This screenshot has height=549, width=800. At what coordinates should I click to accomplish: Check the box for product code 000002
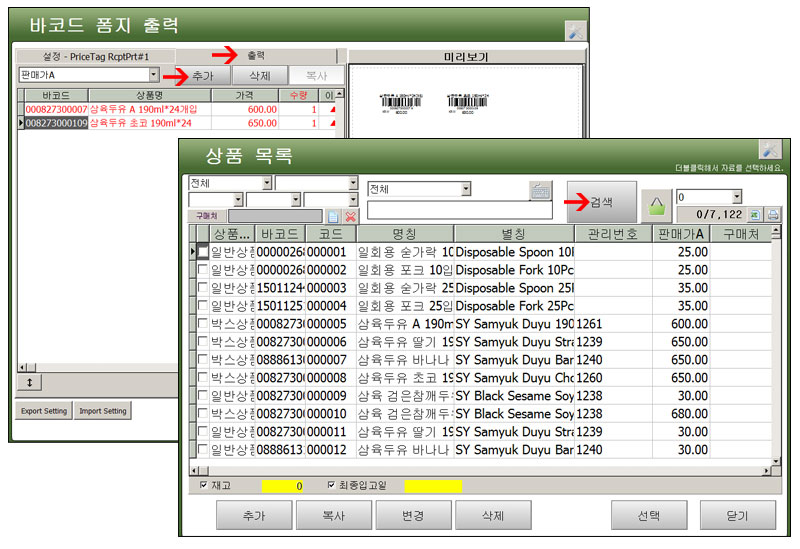pyautogui.click(x=203, y=269)
